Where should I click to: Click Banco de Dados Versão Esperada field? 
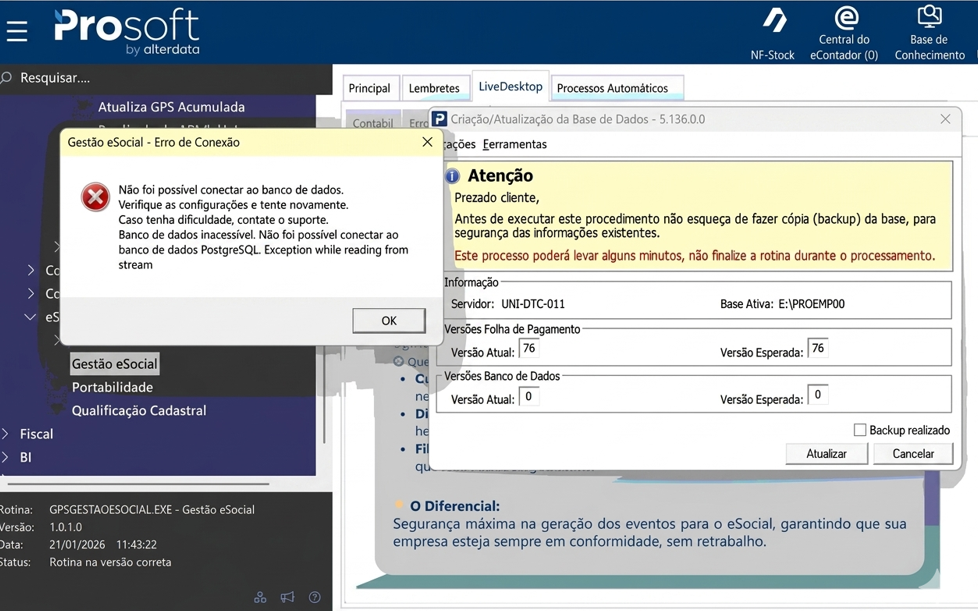click(x=818, y=395)
